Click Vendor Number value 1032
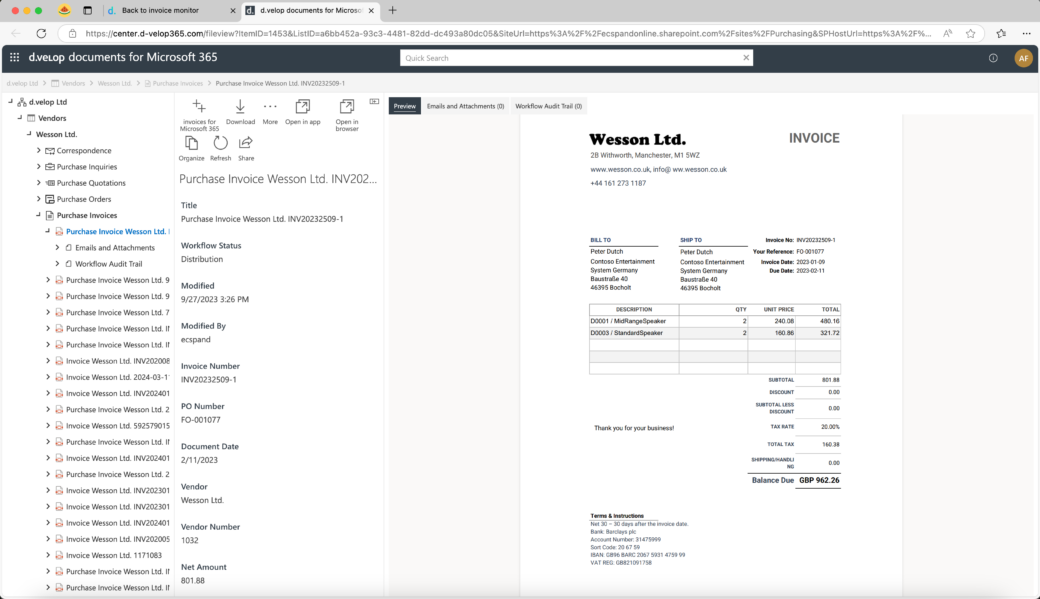The width and height of the screenshot is (1040, 599). point(189,540)
